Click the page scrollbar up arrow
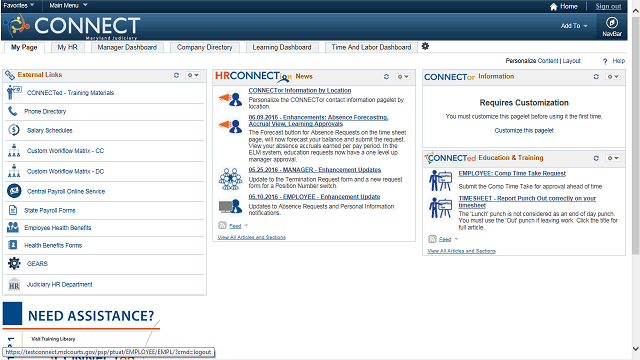Image resolution: width=640 pixels, height=360 pixels. pyautogui.click(x=636, y=11)
